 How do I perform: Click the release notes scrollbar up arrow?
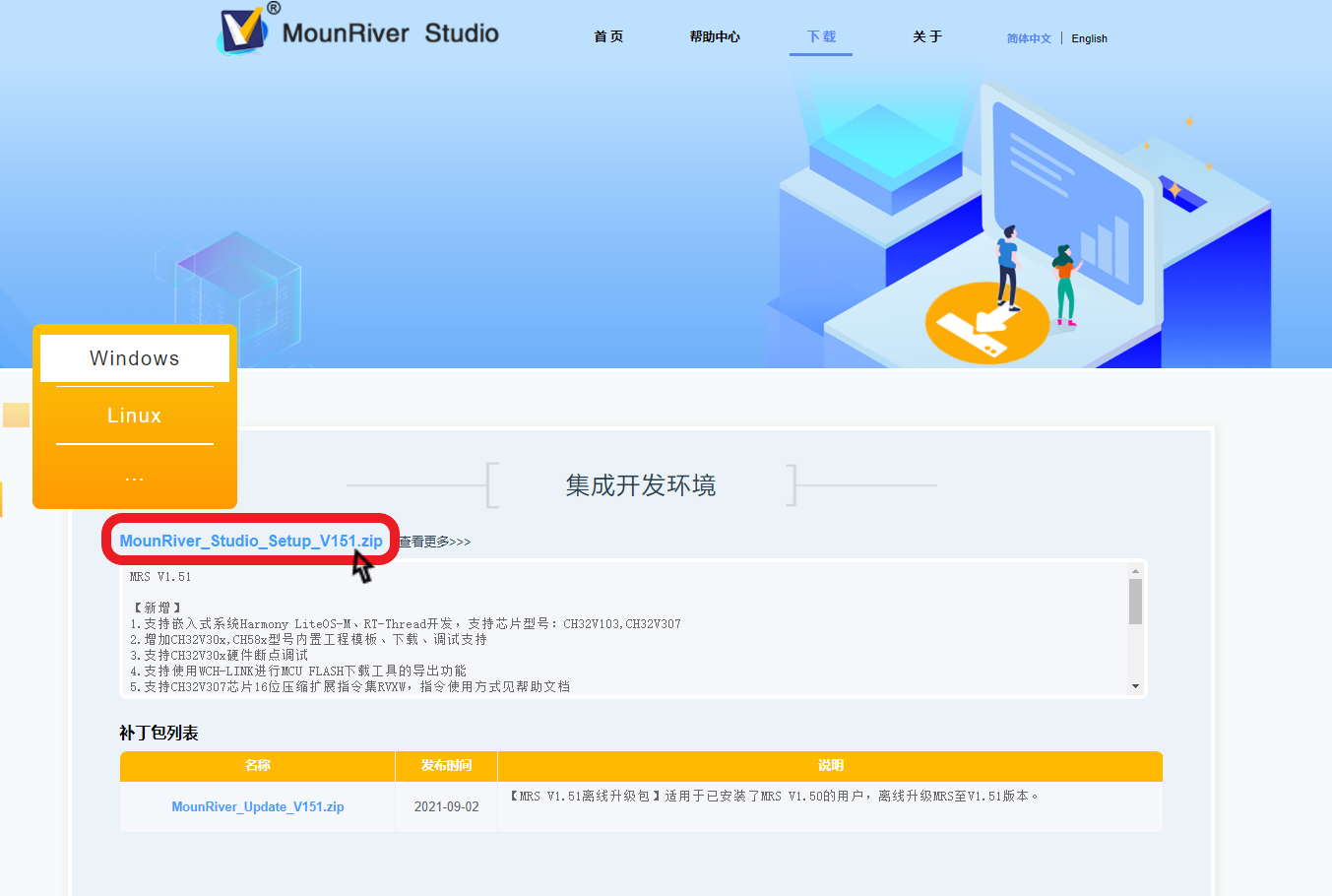(x=1135, y=571)
